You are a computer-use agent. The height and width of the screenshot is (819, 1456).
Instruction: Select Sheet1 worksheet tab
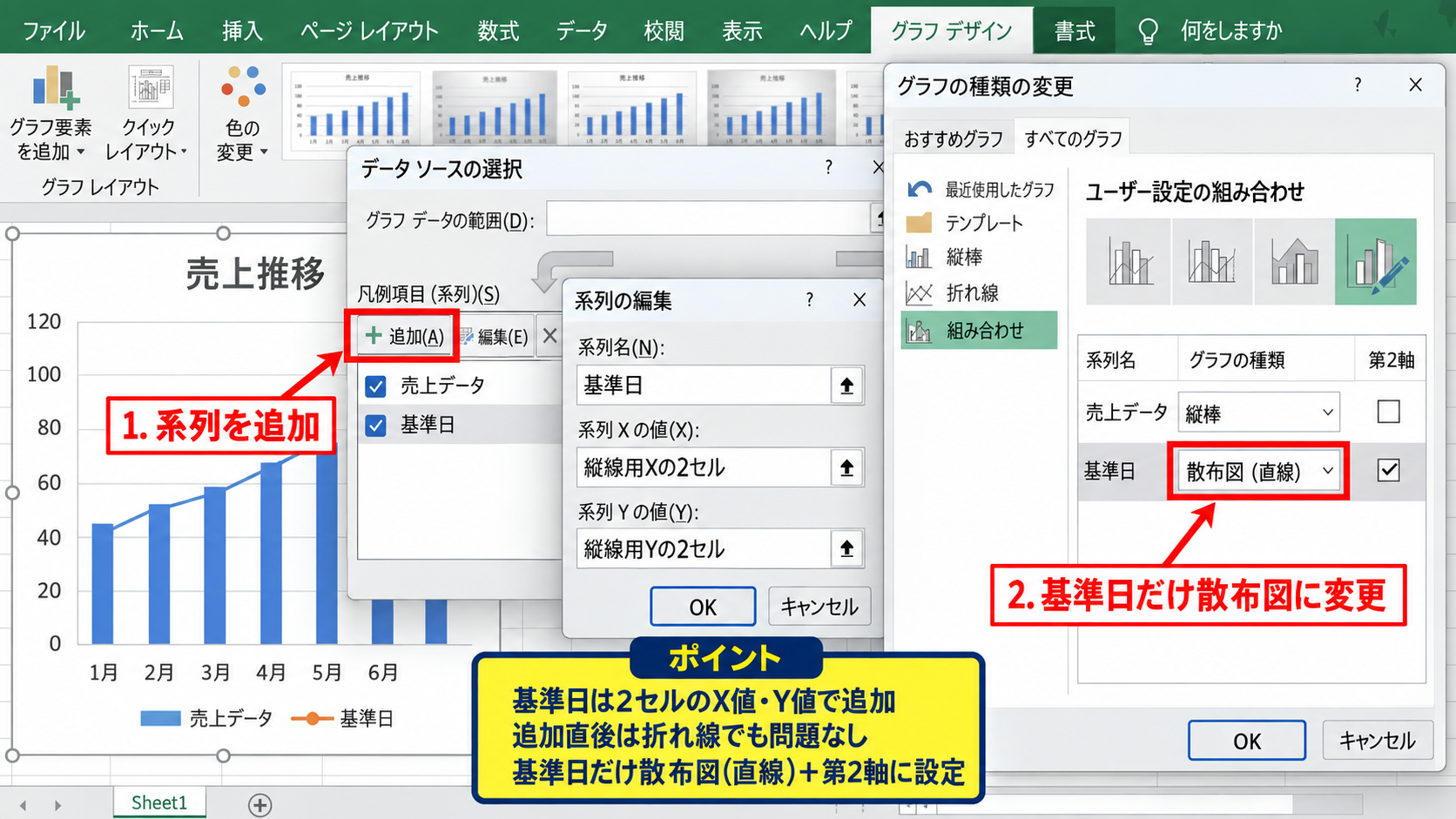(x=159, y=802)
